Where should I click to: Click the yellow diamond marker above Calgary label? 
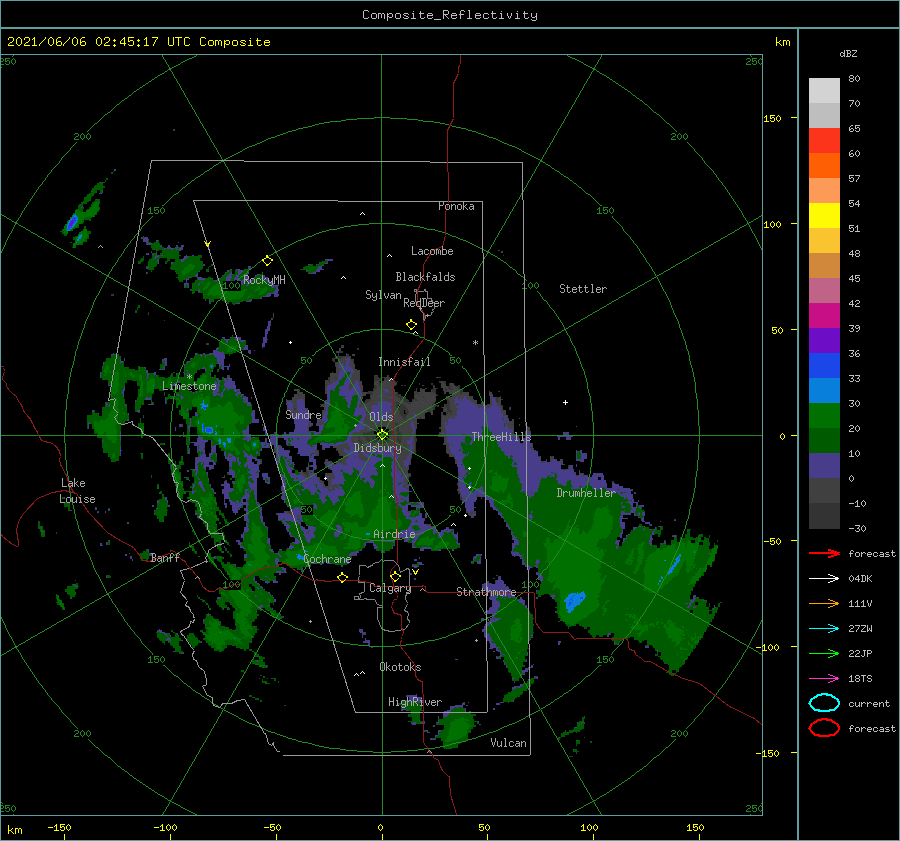coord(395,576)
